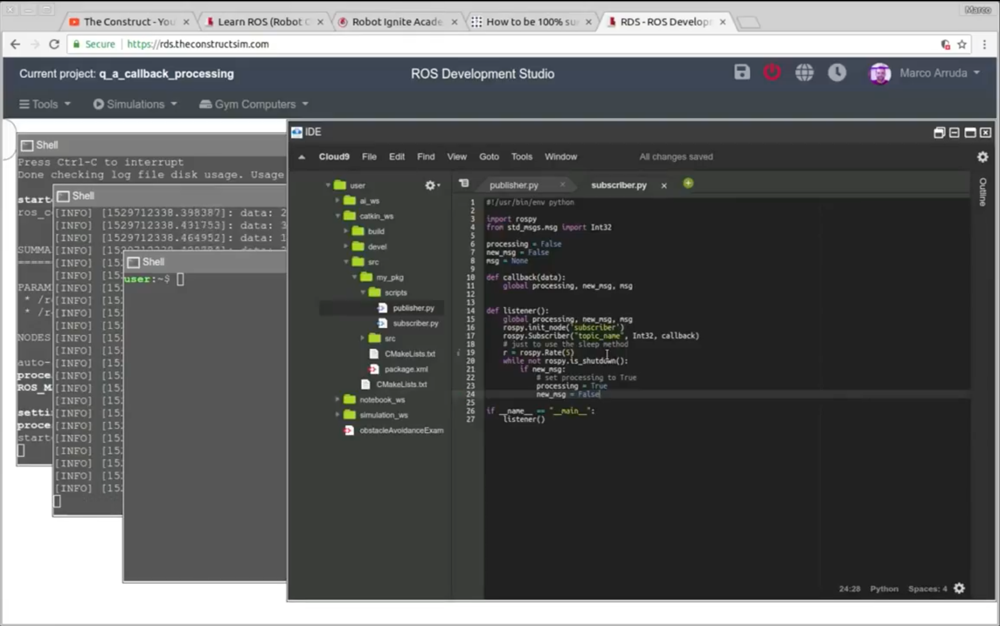Click the Python language mode in status bar
1000x626 pixels.
pos(884,588)
